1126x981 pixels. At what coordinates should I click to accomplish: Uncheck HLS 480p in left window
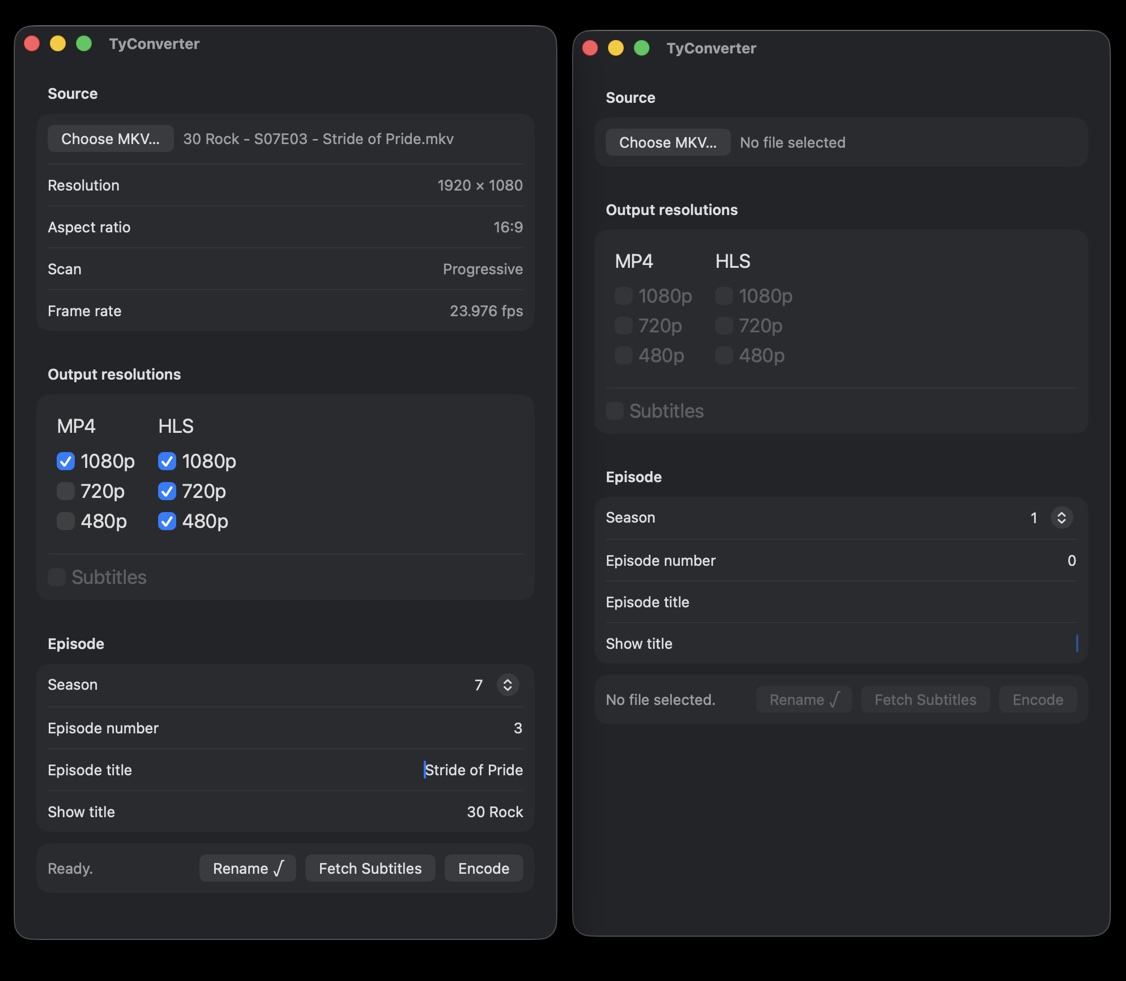point(167,521)
